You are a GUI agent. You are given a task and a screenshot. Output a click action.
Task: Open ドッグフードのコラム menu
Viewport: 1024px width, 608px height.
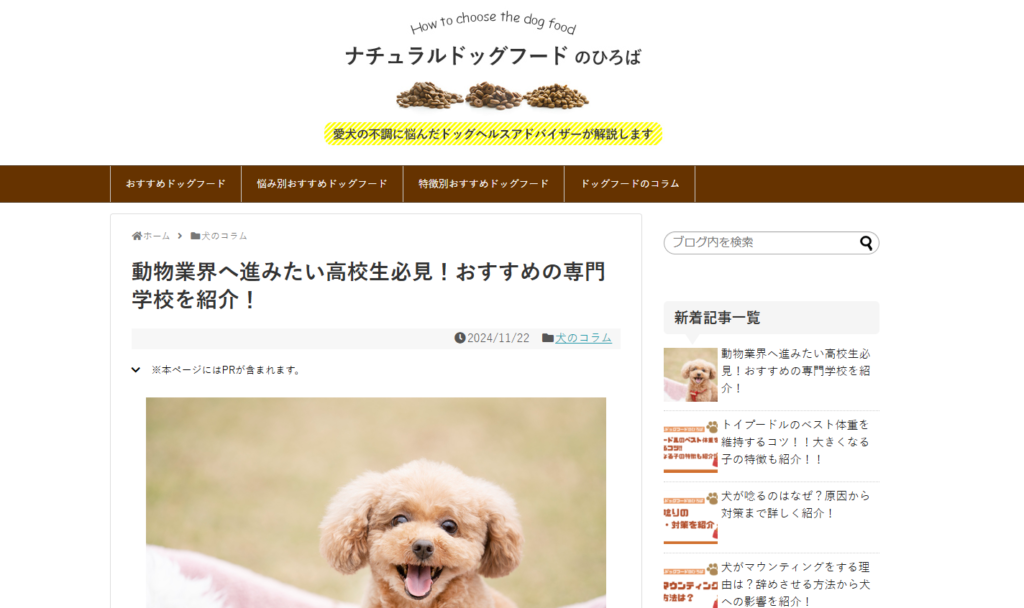[x=630, y=184]
